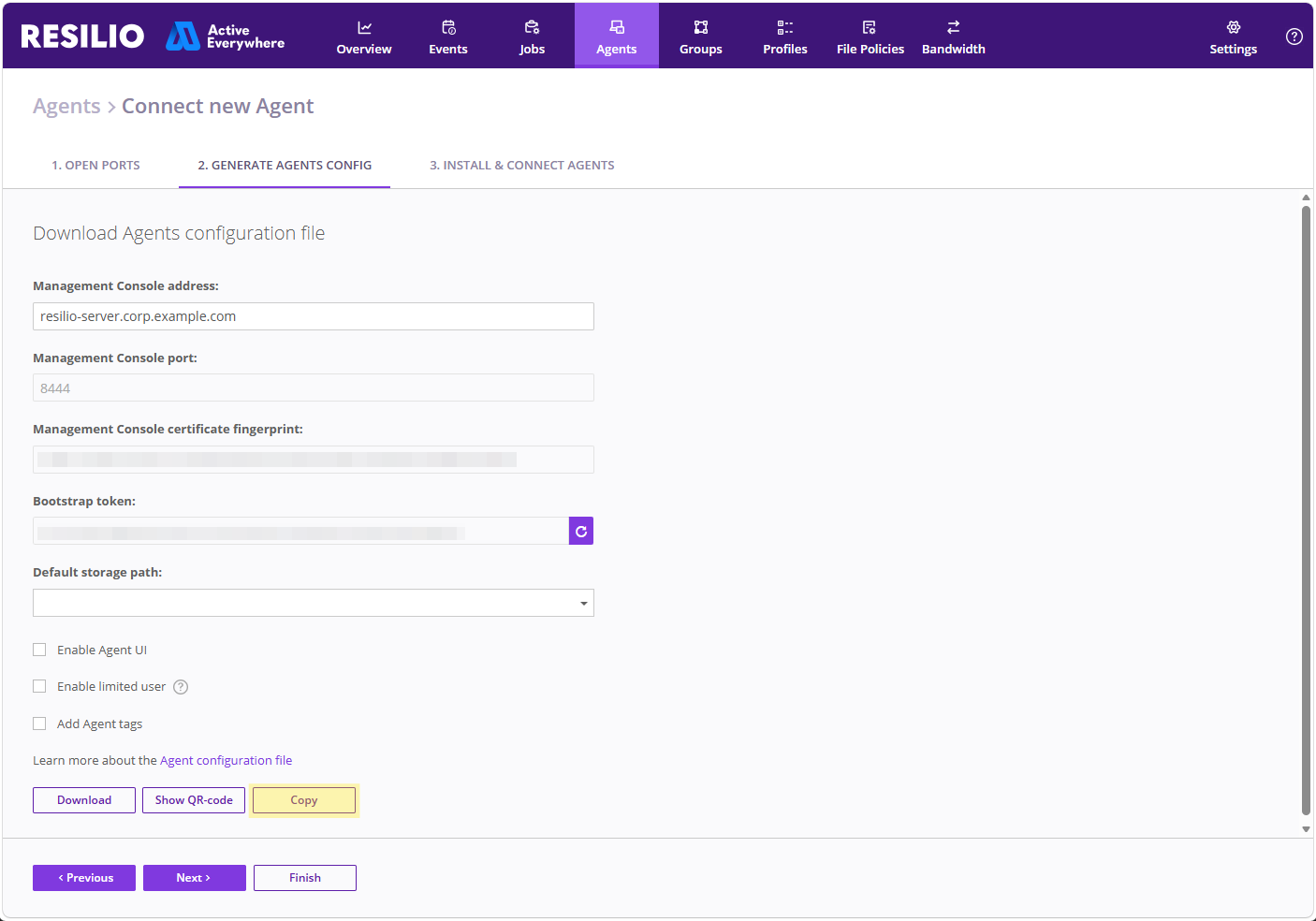
Task: Click the scrollbar up arrow
Action: pyautogui.click(x=1306, y=197)
